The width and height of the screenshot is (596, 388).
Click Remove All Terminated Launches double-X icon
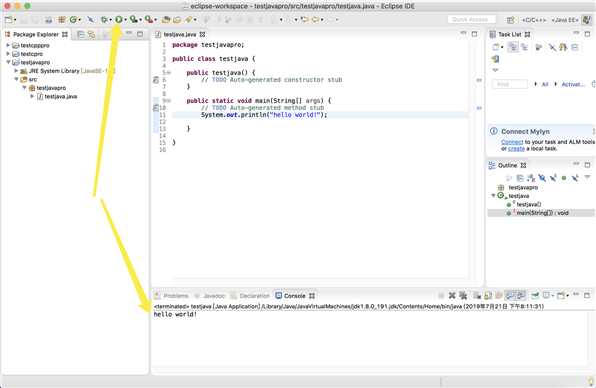point(463,295)
